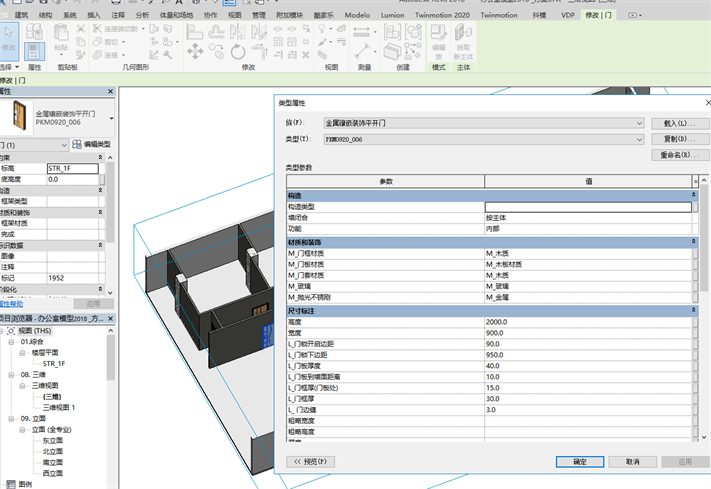
Task: Click the diagonal Measure Between icon
Action: pyautogui.click(x=362, y=51)
